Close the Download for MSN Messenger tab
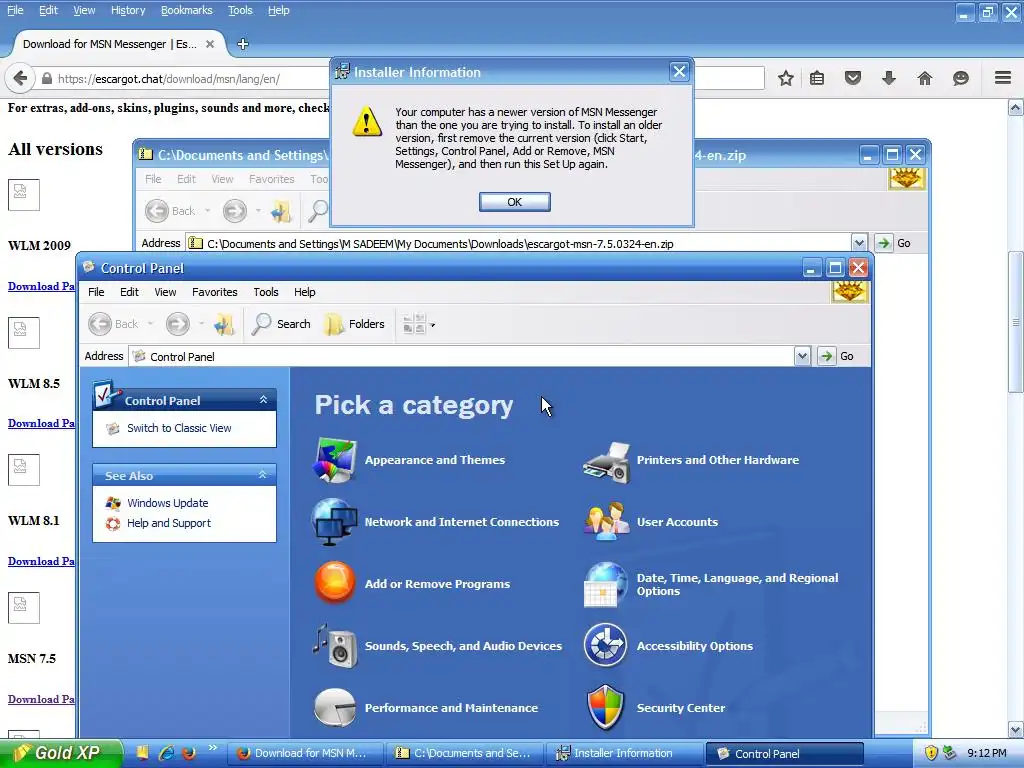The width and height of the screenshot is (1024, 768). coord(210,44)
